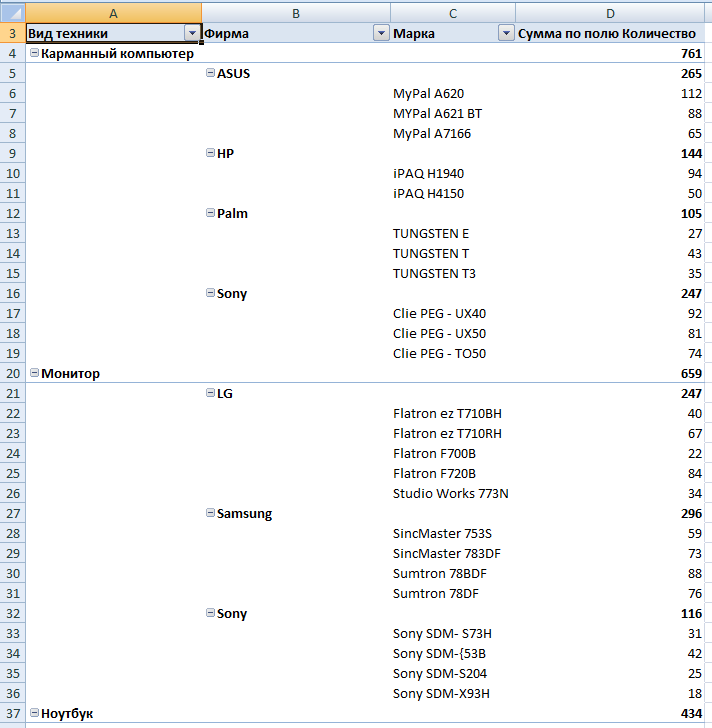Click the Sony SDM- S73H cell
This screenshot has height=728, width=712.
[453, 633]
